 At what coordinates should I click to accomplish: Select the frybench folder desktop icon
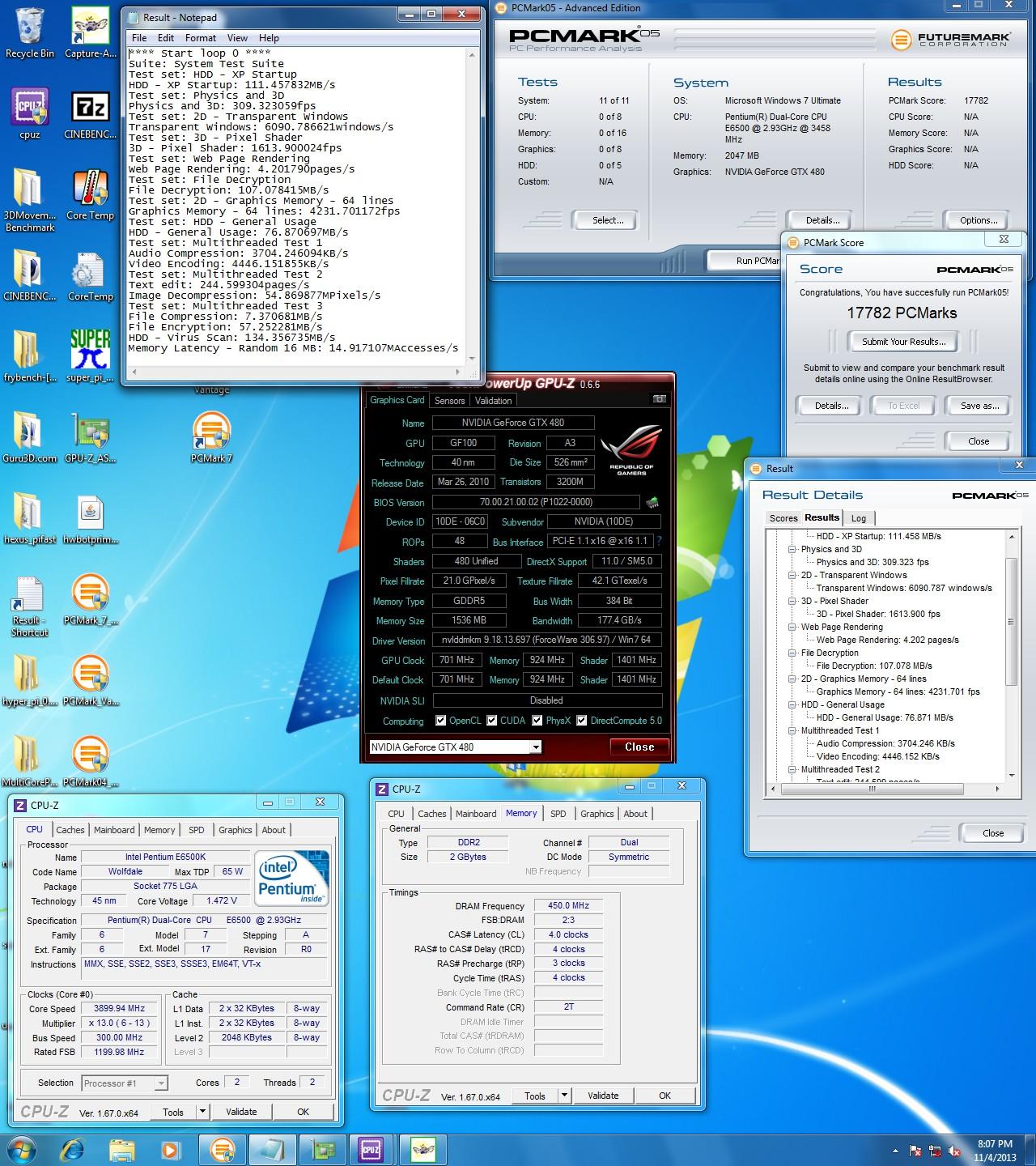[x=30, y=356]
